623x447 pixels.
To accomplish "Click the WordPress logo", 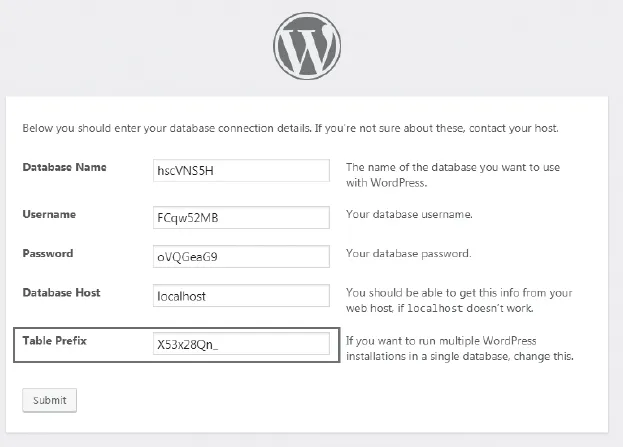I will 307,46.
